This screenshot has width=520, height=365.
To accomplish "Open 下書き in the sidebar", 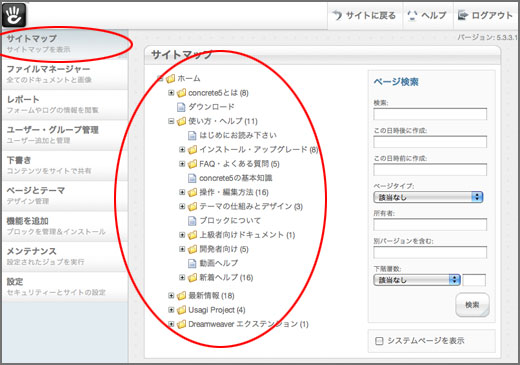I will pyautogui.click(x=65, y=165).
